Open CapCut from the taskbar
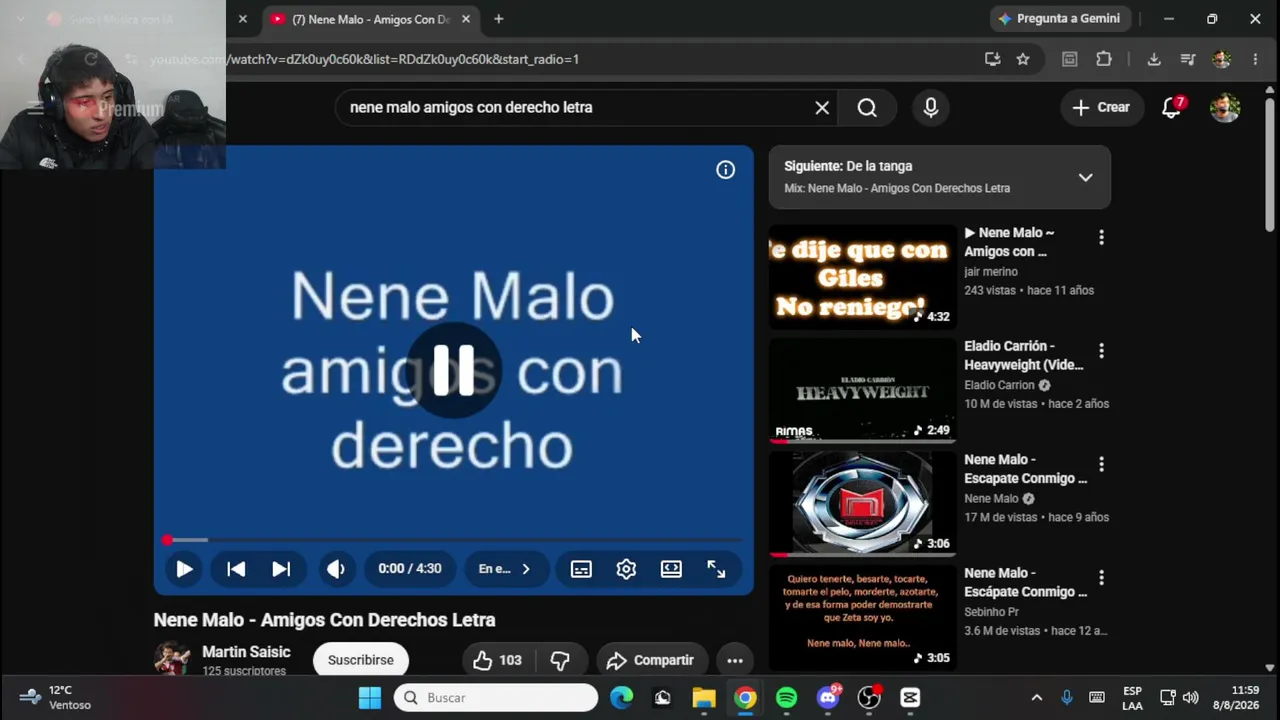Image resolution: width=1280 pixels, height=720 pixels. [x=910, y=697]
